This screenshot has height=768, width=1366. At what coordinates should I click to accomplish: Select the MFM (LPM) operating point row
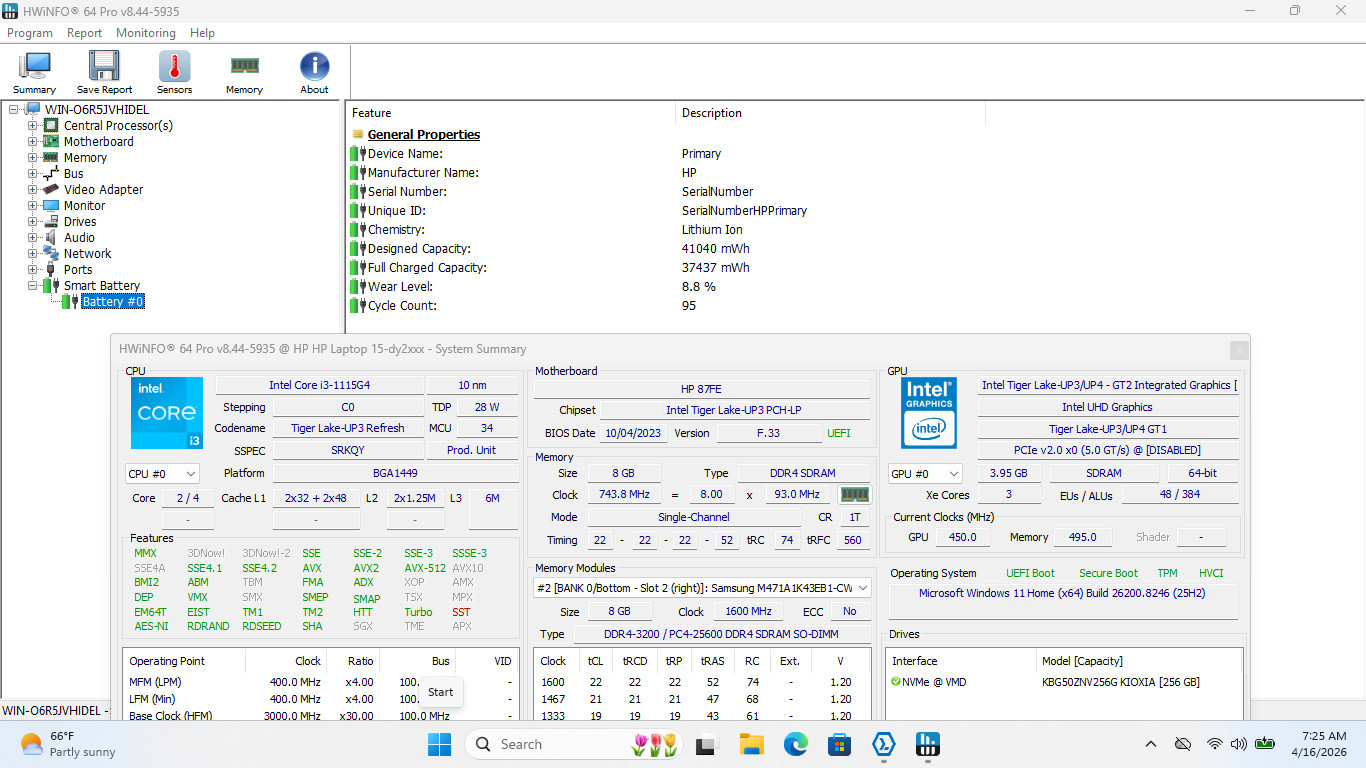coord(322,682)
